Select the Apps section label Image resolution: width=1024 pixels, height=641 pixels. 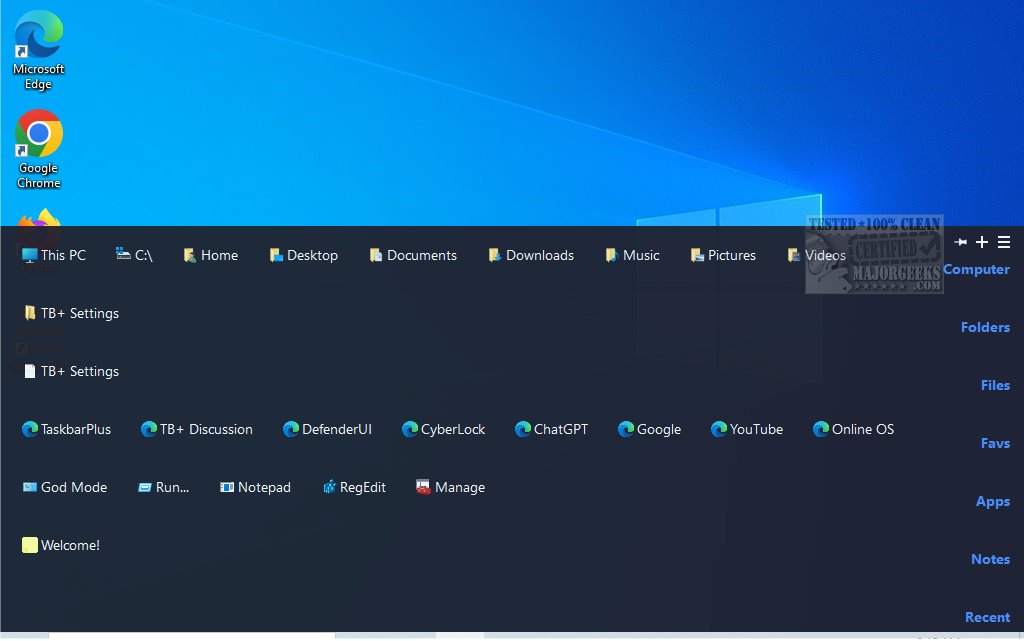(x=993, y=501)
